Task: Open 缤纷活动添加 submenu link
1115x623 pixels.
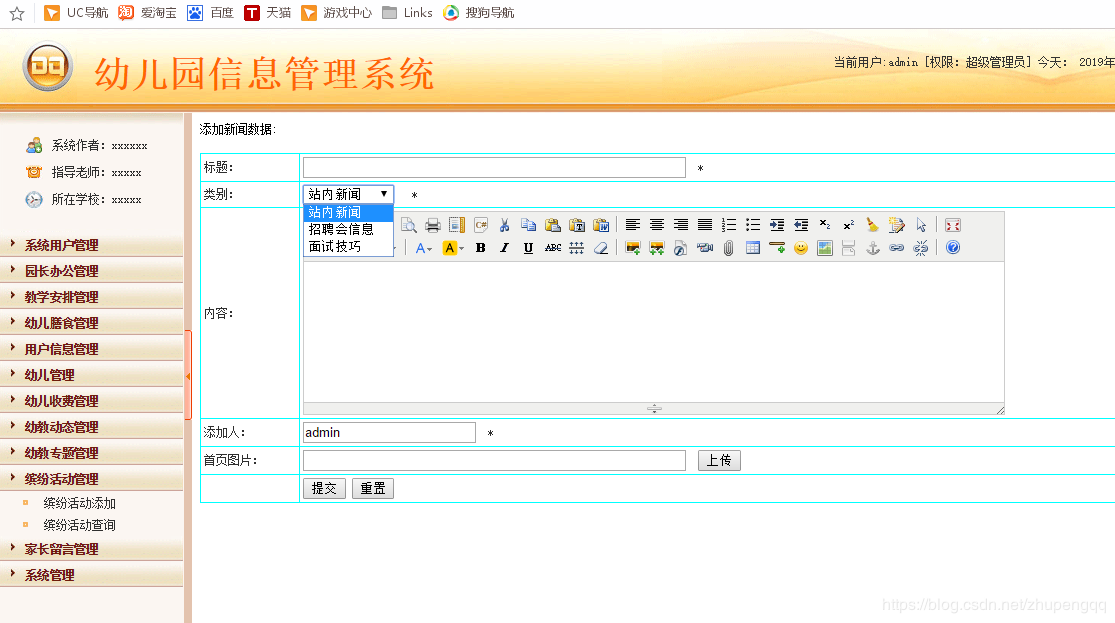Action: tap(80, 503)
